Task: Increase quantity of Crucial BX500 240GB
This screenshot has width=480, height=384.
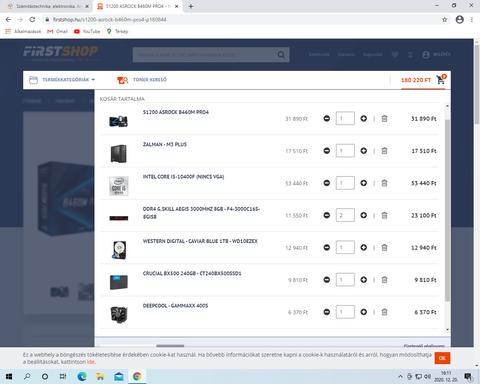Action: click(x=364, y=280)
